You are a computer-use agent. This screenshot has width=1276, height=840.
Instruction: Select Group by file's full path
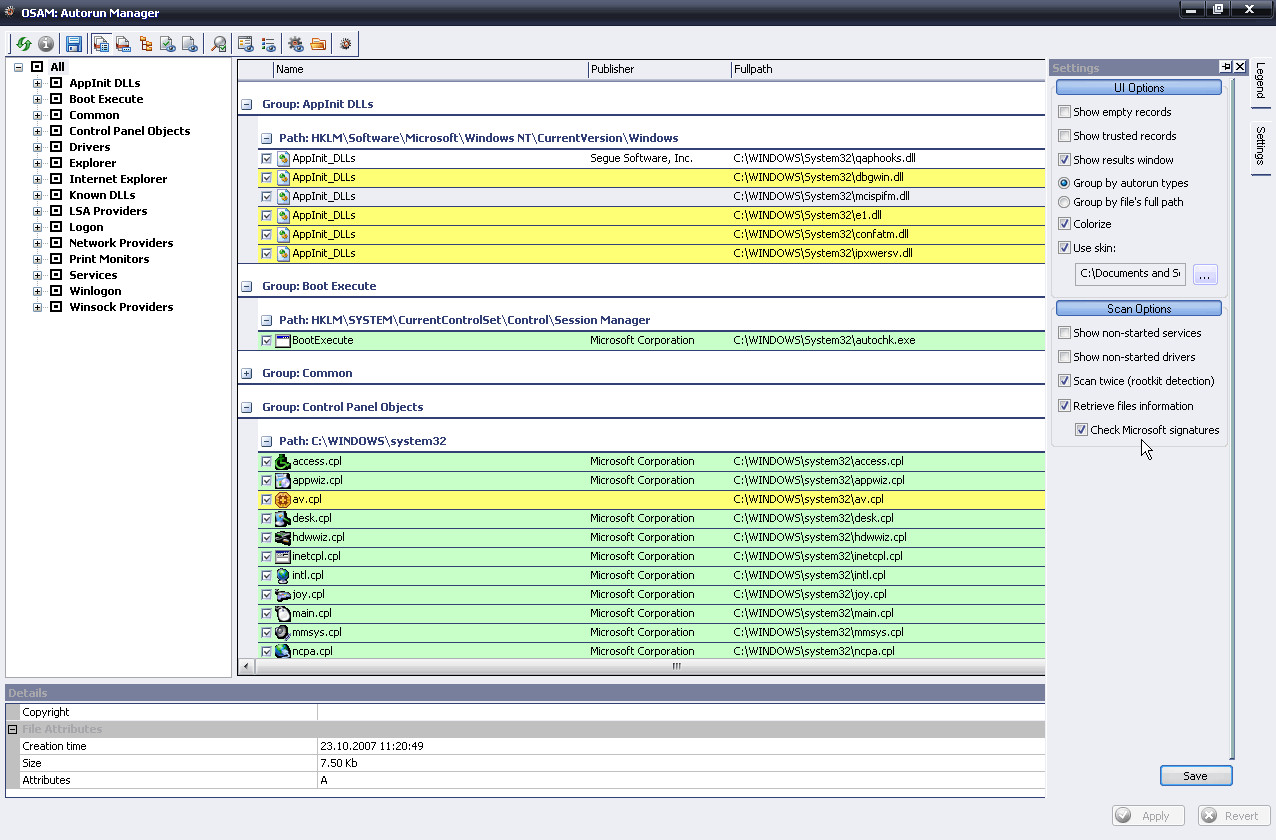coord(1065,202)
